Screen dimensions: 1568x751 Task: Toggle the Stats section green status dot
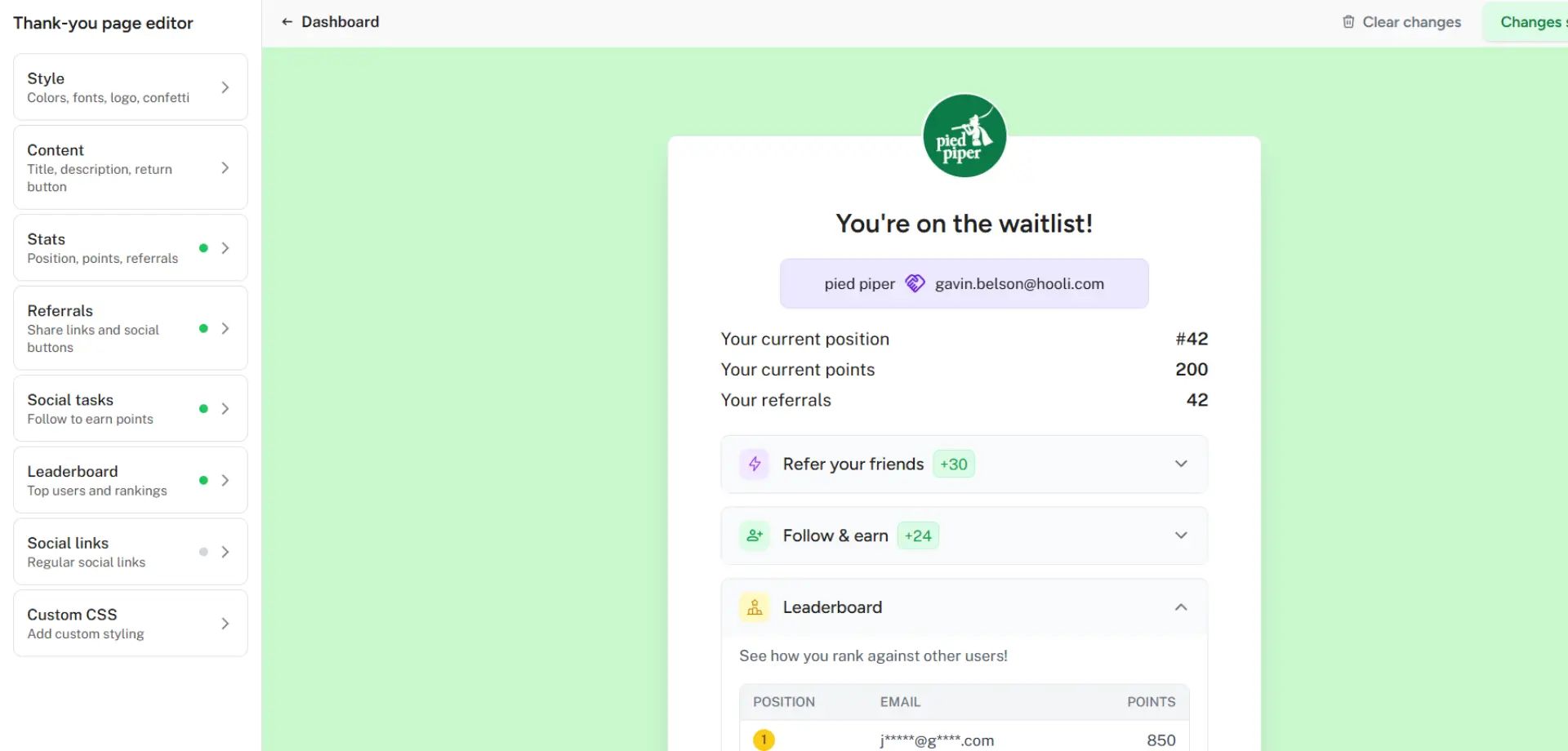[203, 248]
